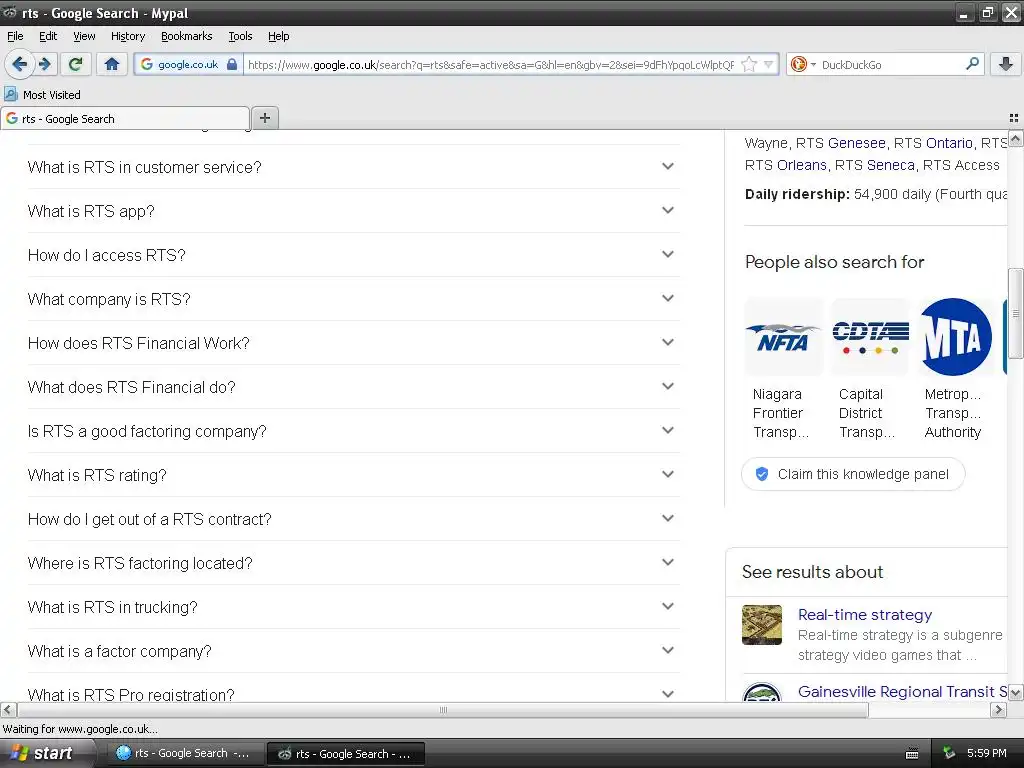Click the list all tabs icon
Image resolution: width=1024 pixels, height=768 pixels.
(1014, 118)
